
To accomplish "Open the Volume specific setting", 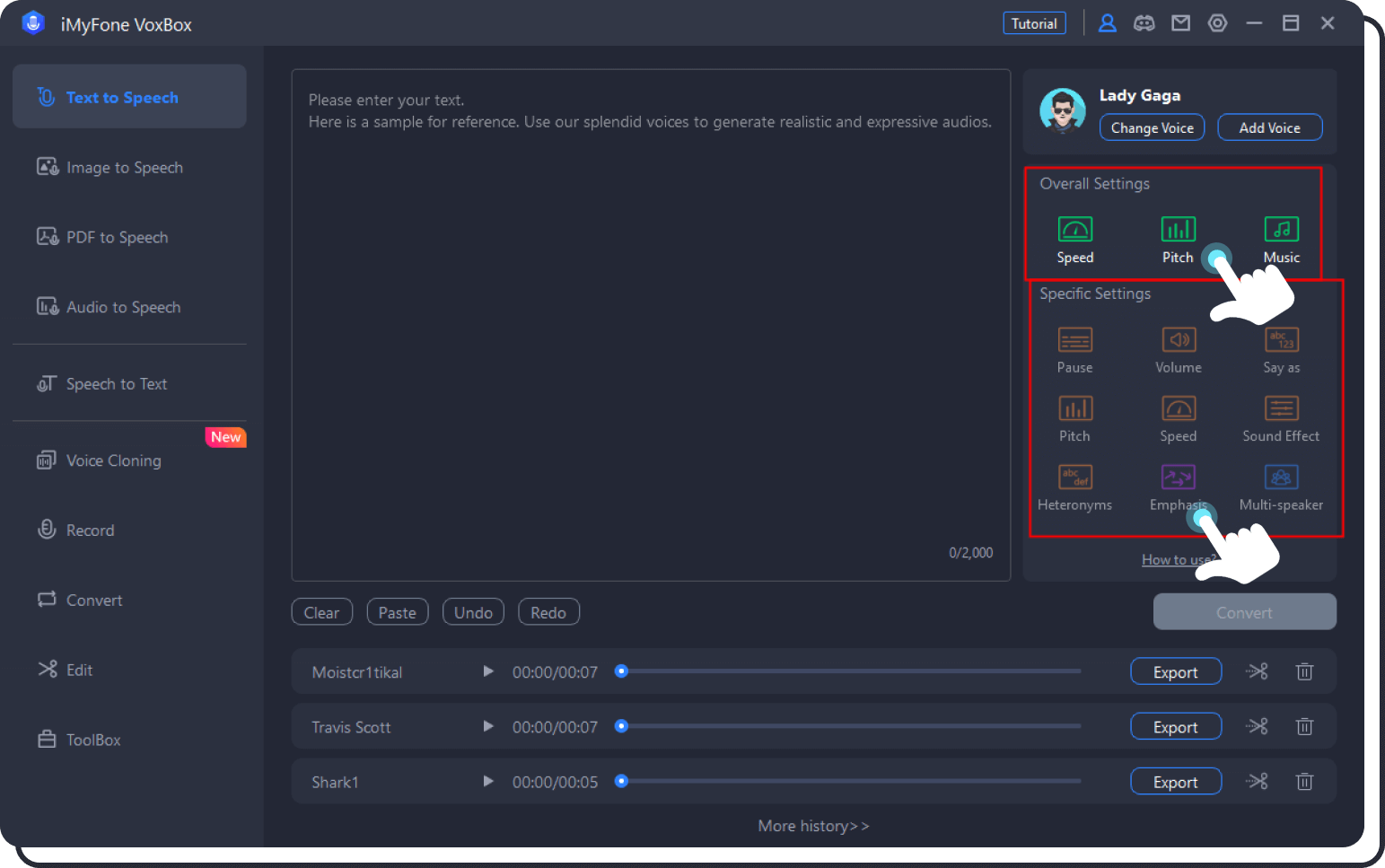I will tap(1178, 351).
